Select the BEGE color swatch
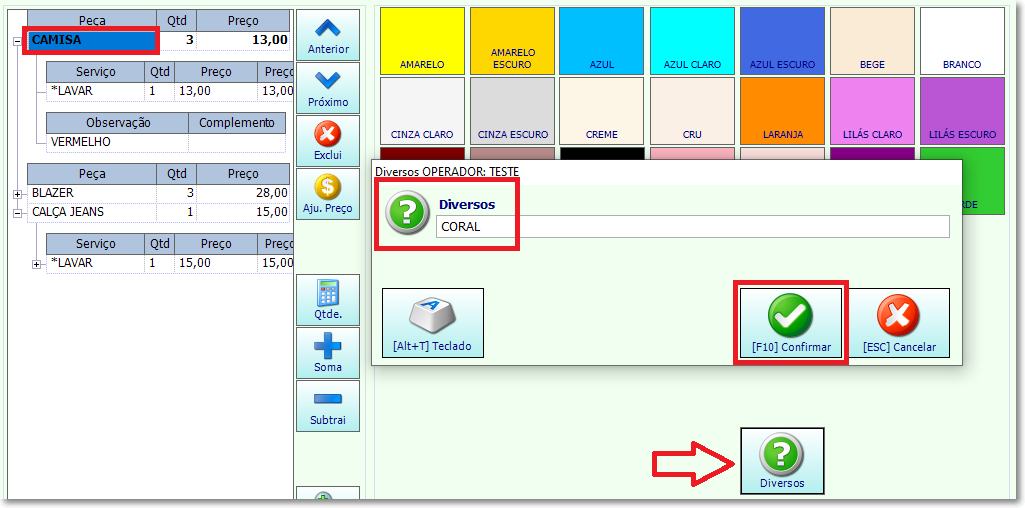This screenshot has width=1025, height=508. (873, 41)
